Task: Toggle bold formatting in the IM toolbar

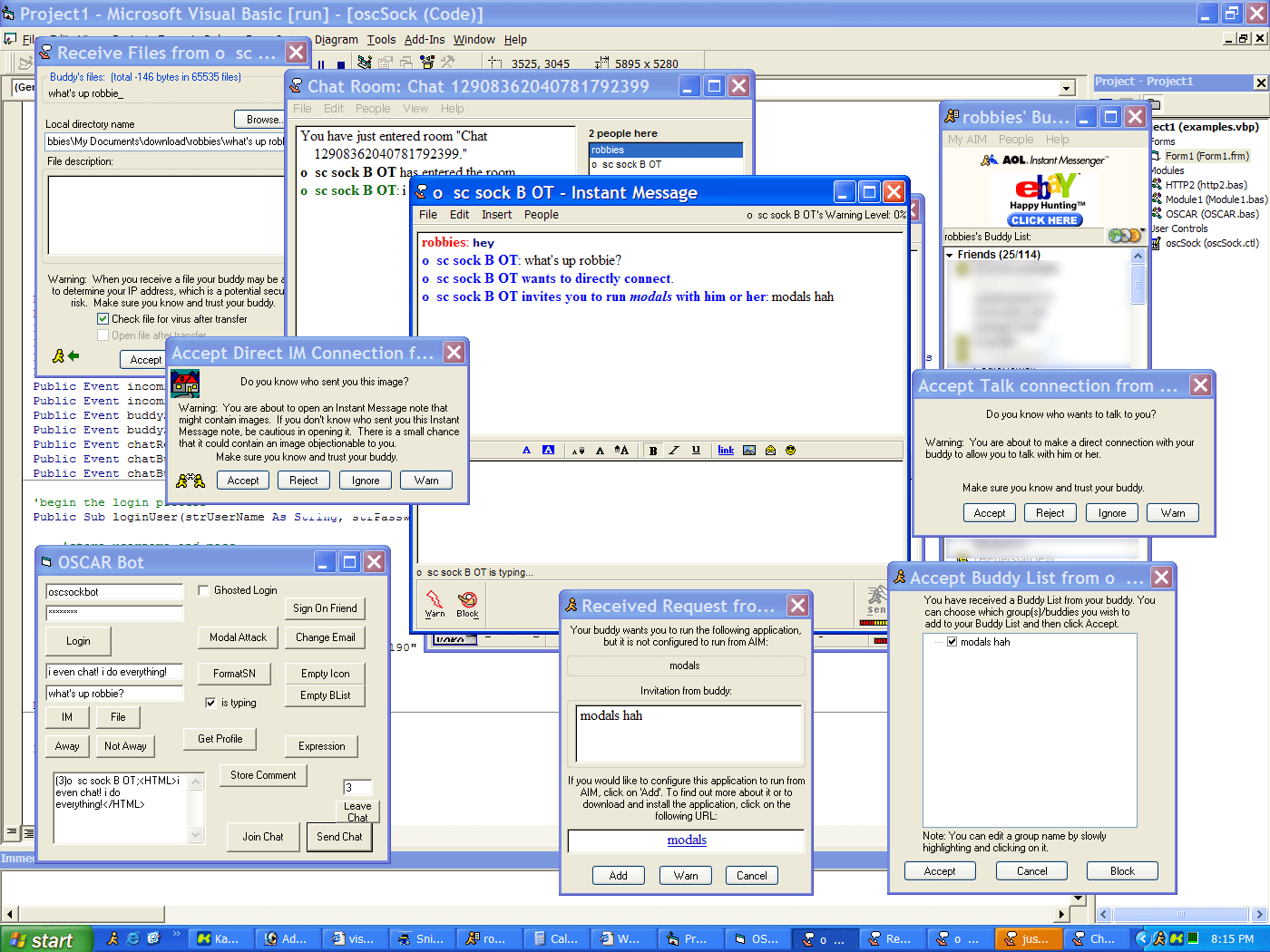Action: coord(653,451)
